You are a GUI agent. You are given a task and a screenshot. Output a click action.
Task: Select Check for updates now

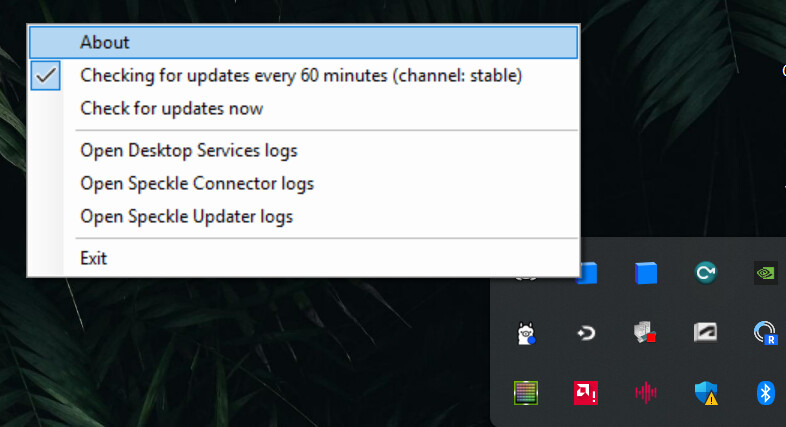(303, 109)
